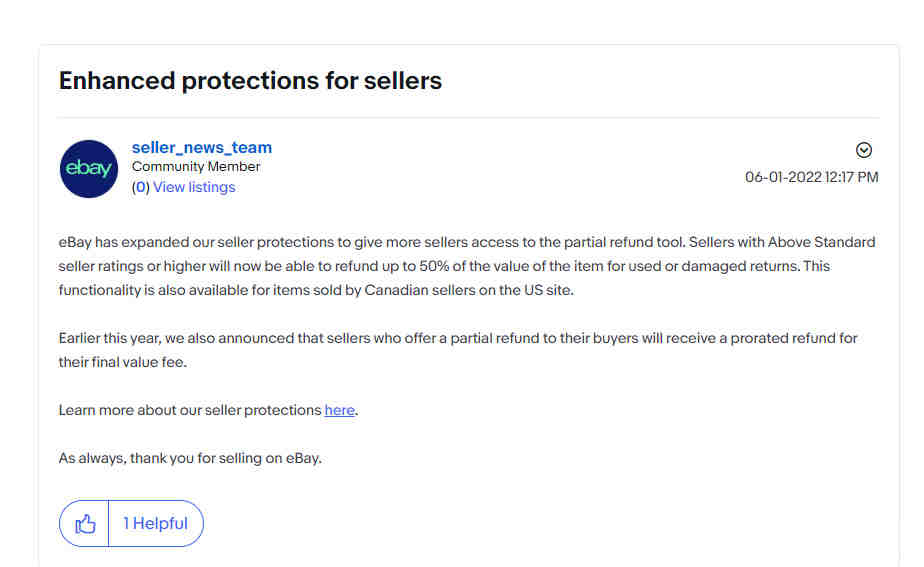Open the eBay logo avatar
The height and width of the screenshot is (567, 924).
click(89, 169)
